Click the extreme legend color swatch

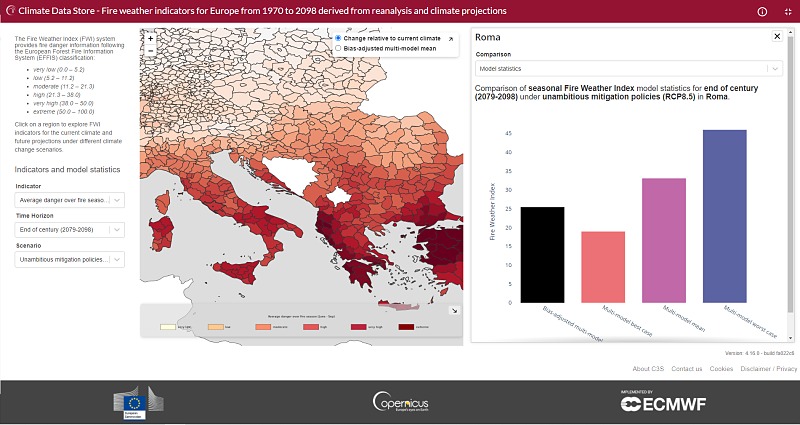(407, 327)
